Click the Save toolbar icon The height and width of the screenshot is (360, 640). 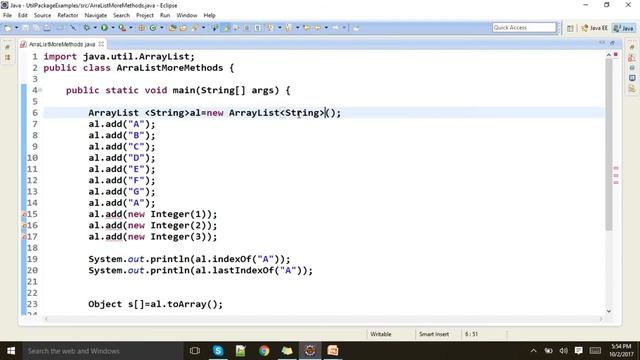[x=26, y=28]
